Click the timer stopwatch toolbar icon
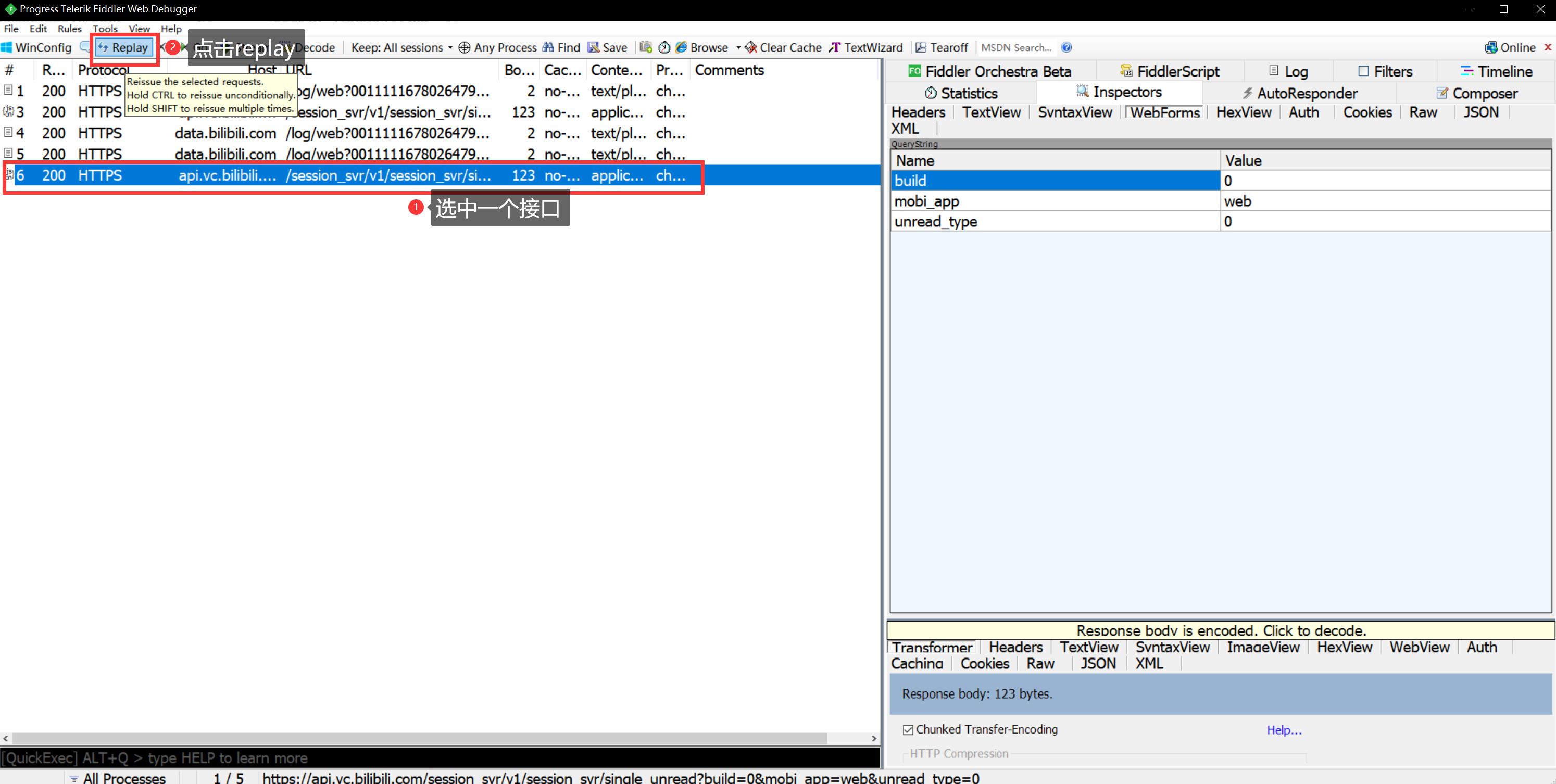This screenshot has width=1556, height=784. pyautogui.click(x=664, y=47)
